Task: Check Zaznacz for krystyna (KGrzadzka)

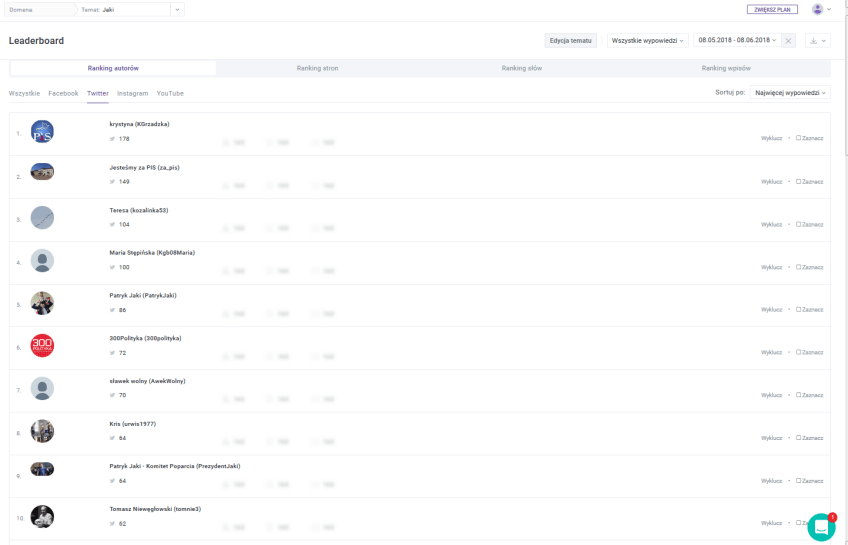Action: (798, 139)
